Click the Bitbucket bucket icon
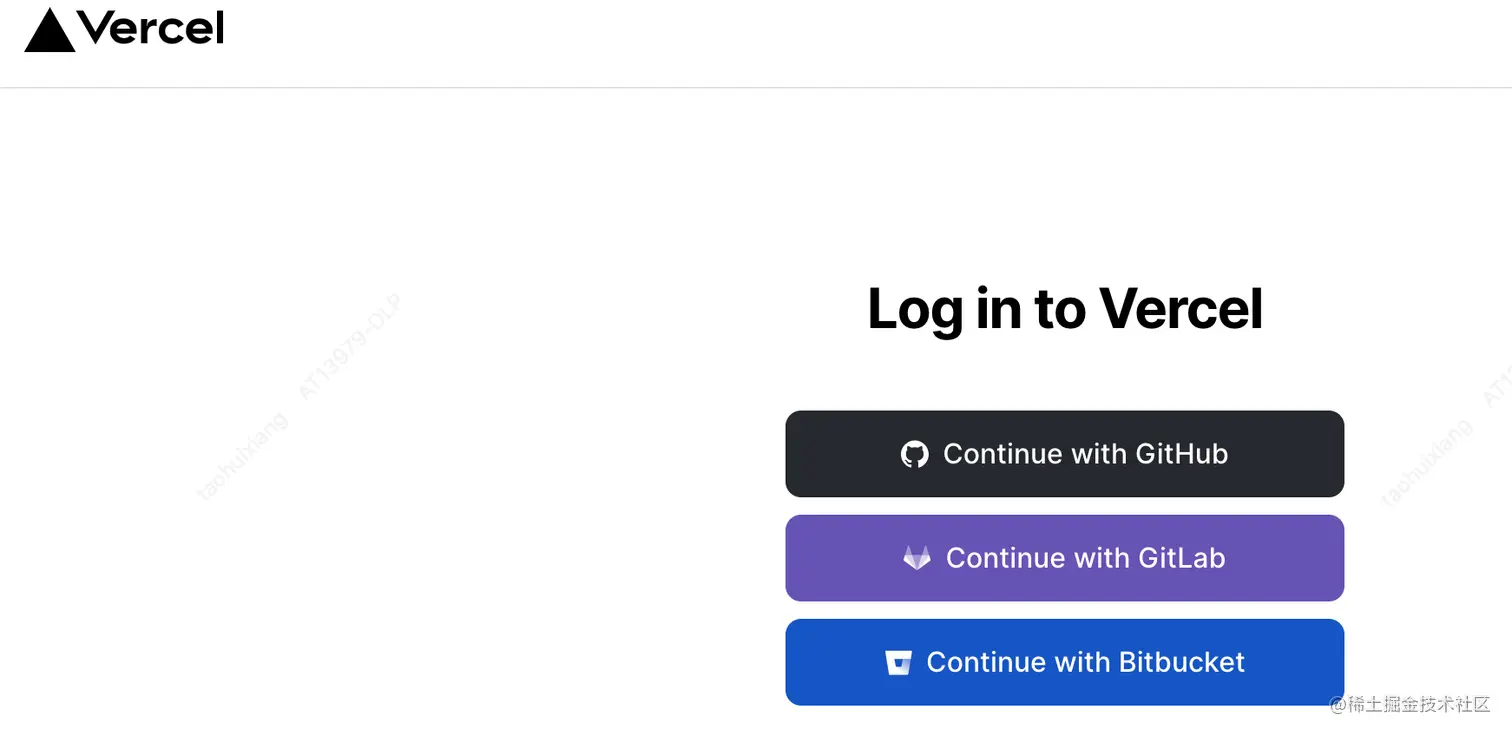This screenshot has height=736, width=1512. pos(898,663)
